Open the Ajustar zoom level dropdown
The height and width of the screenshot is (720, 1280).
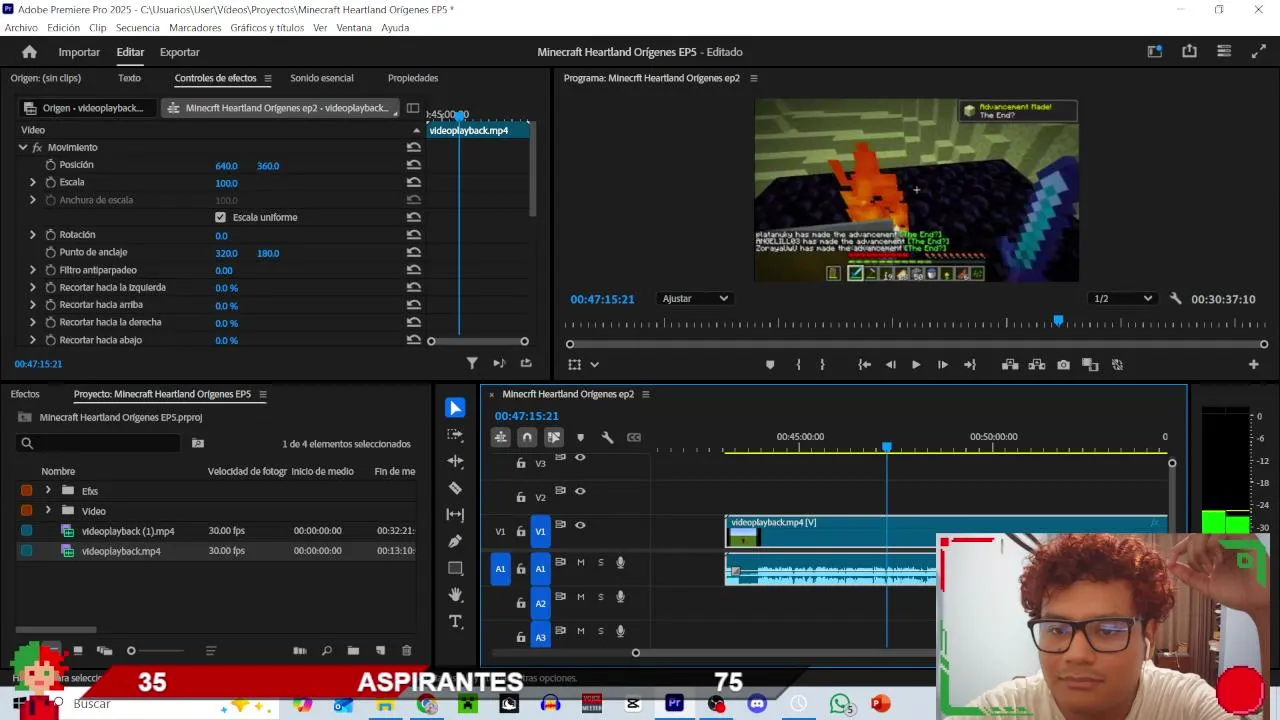(695, 298)
